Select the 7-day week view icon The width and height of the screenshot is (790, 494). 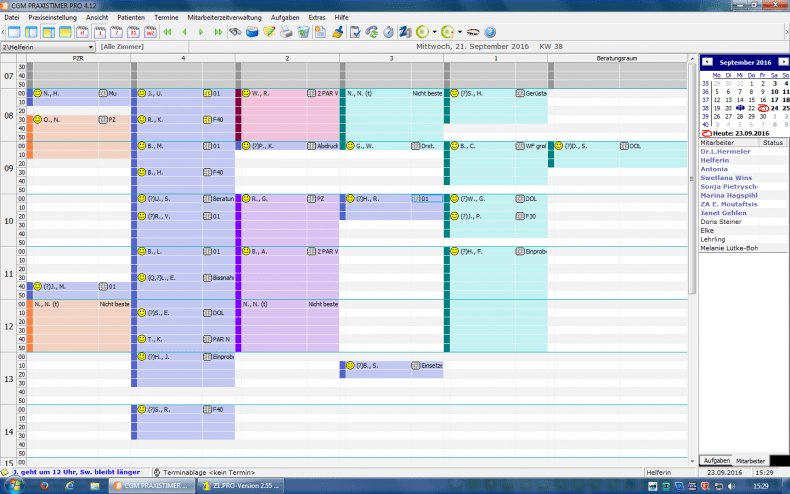coord(116,32)
